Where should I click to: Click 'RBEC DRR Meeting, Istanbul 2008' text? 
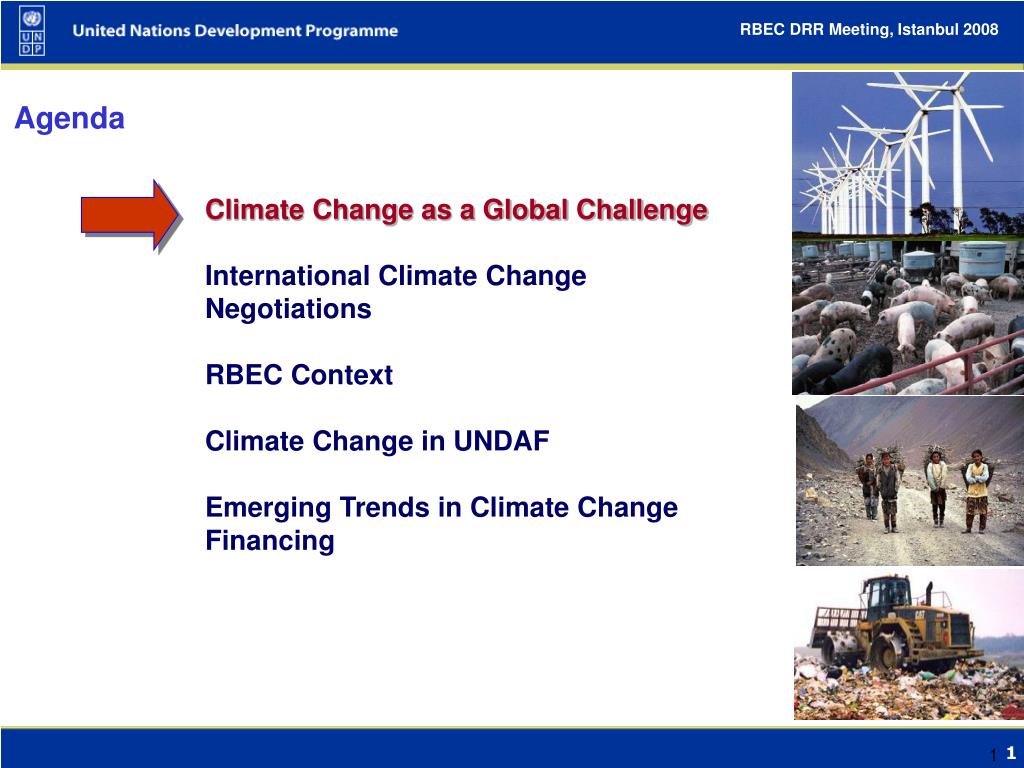[869, 29]
